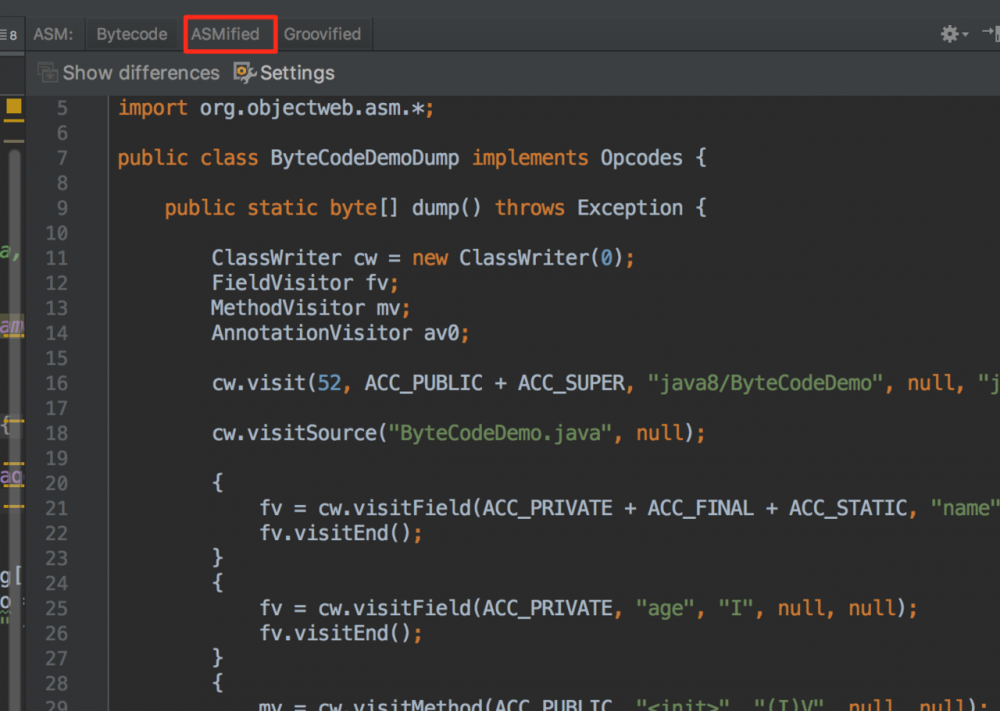Click line number 25 in gutter

[x=56, y=608]
